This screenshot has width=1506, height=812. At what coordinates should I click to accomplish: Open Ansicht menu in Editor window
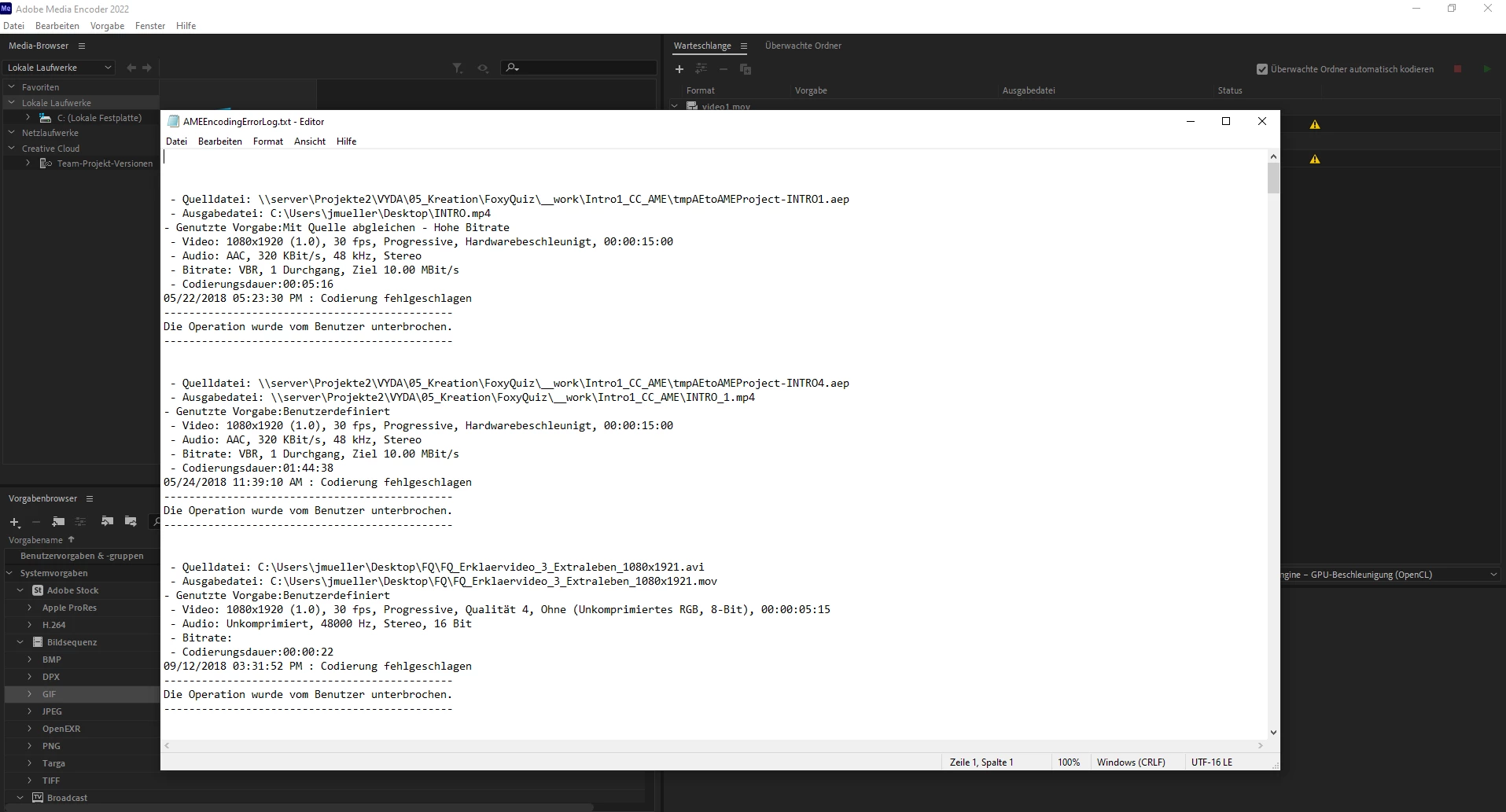pos(310,141)
